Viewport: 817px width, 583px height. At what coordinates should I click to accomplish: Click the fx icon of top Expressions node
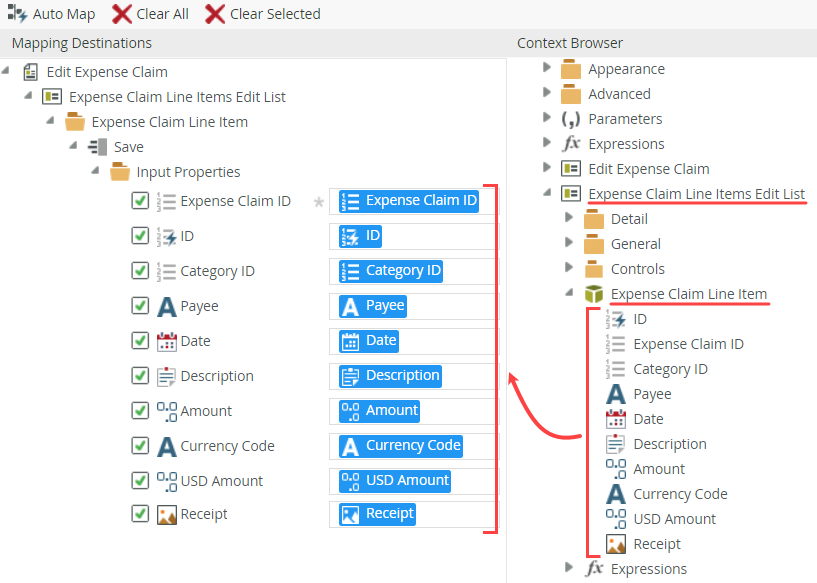[571, 143]
